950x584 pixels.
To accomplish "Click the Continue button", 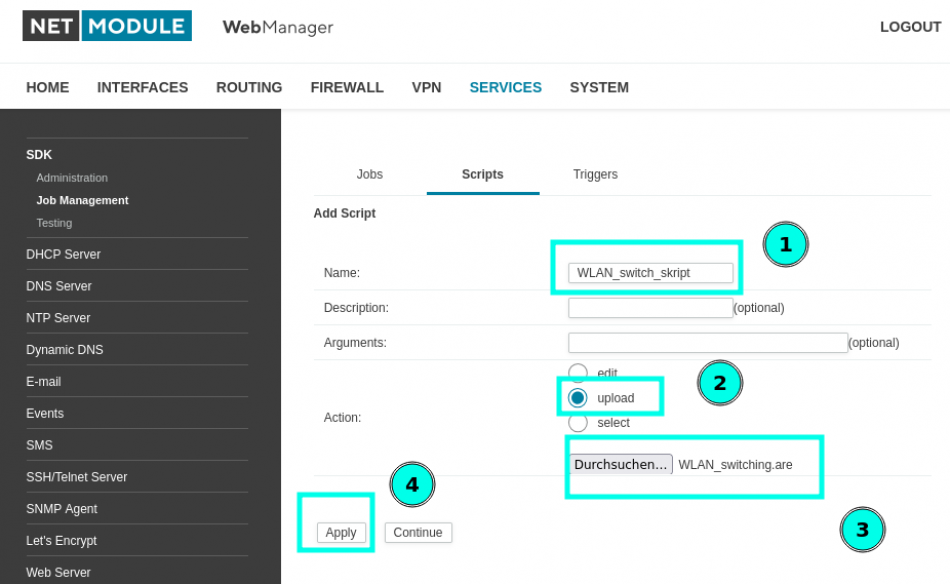I will tap(418, 533).
